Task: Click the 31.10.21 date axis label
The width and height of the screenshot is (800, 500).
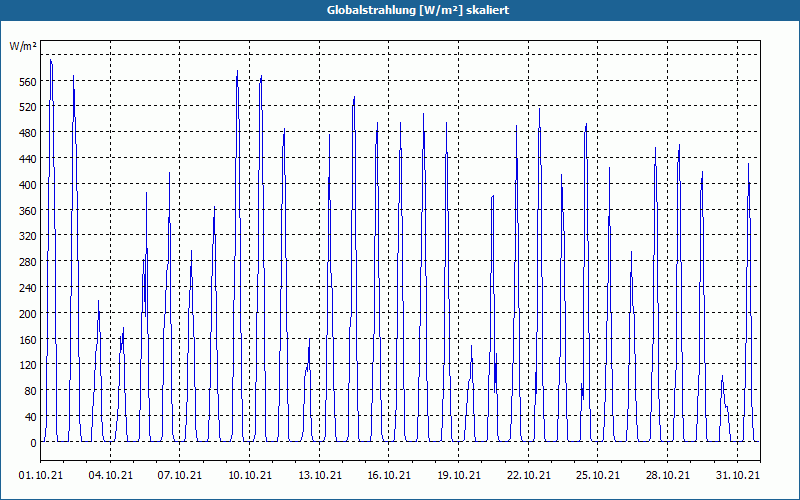Action: coord(737,476)
